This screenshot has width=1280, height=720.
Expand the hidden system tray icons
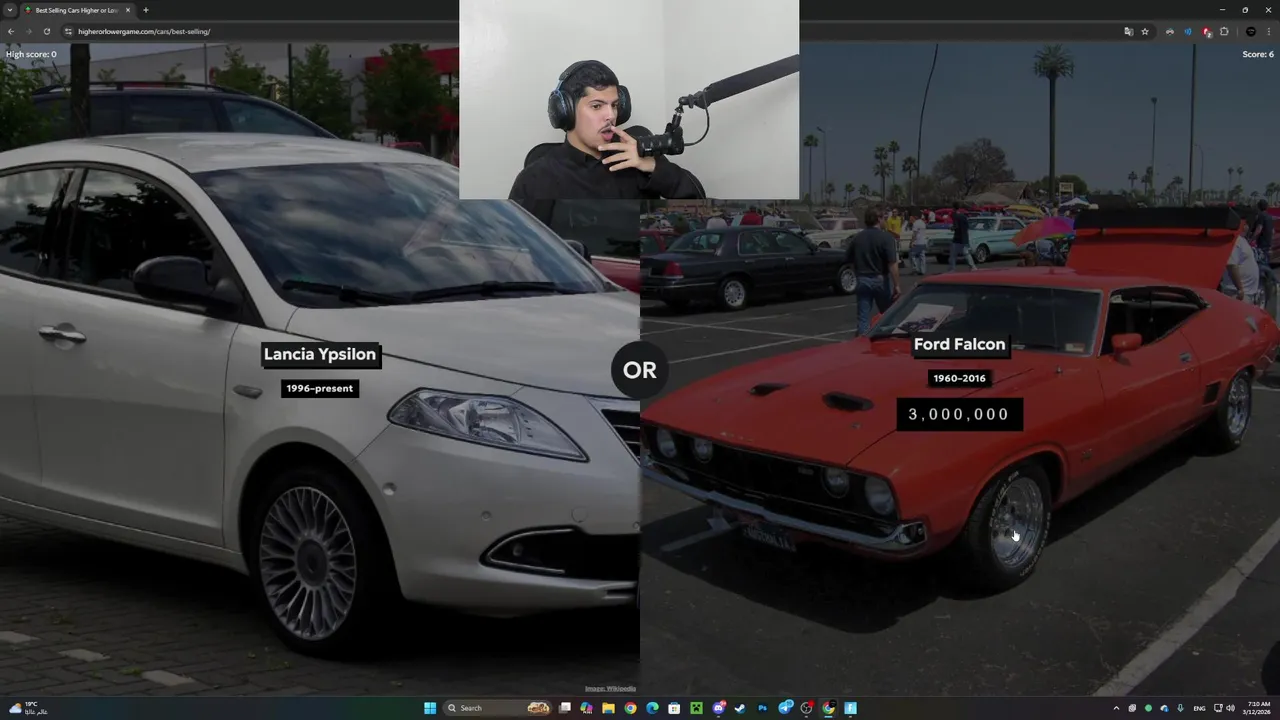(1118, 708)
